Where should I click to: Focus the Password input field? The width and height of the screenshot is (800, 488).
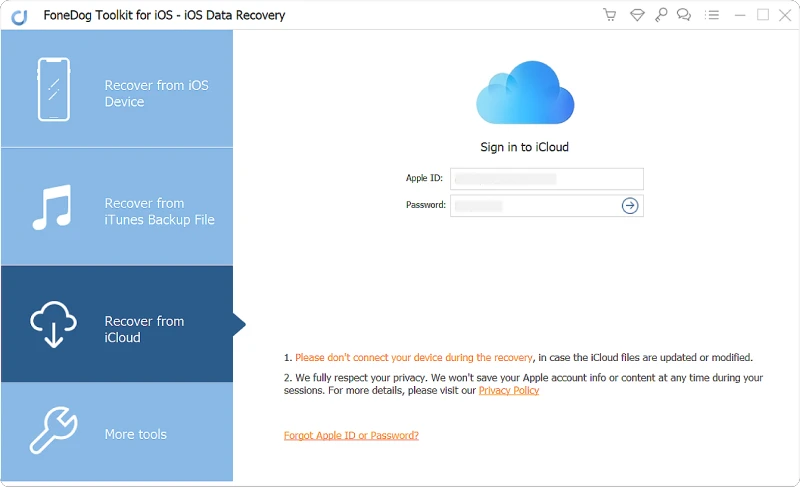[535, 206]
